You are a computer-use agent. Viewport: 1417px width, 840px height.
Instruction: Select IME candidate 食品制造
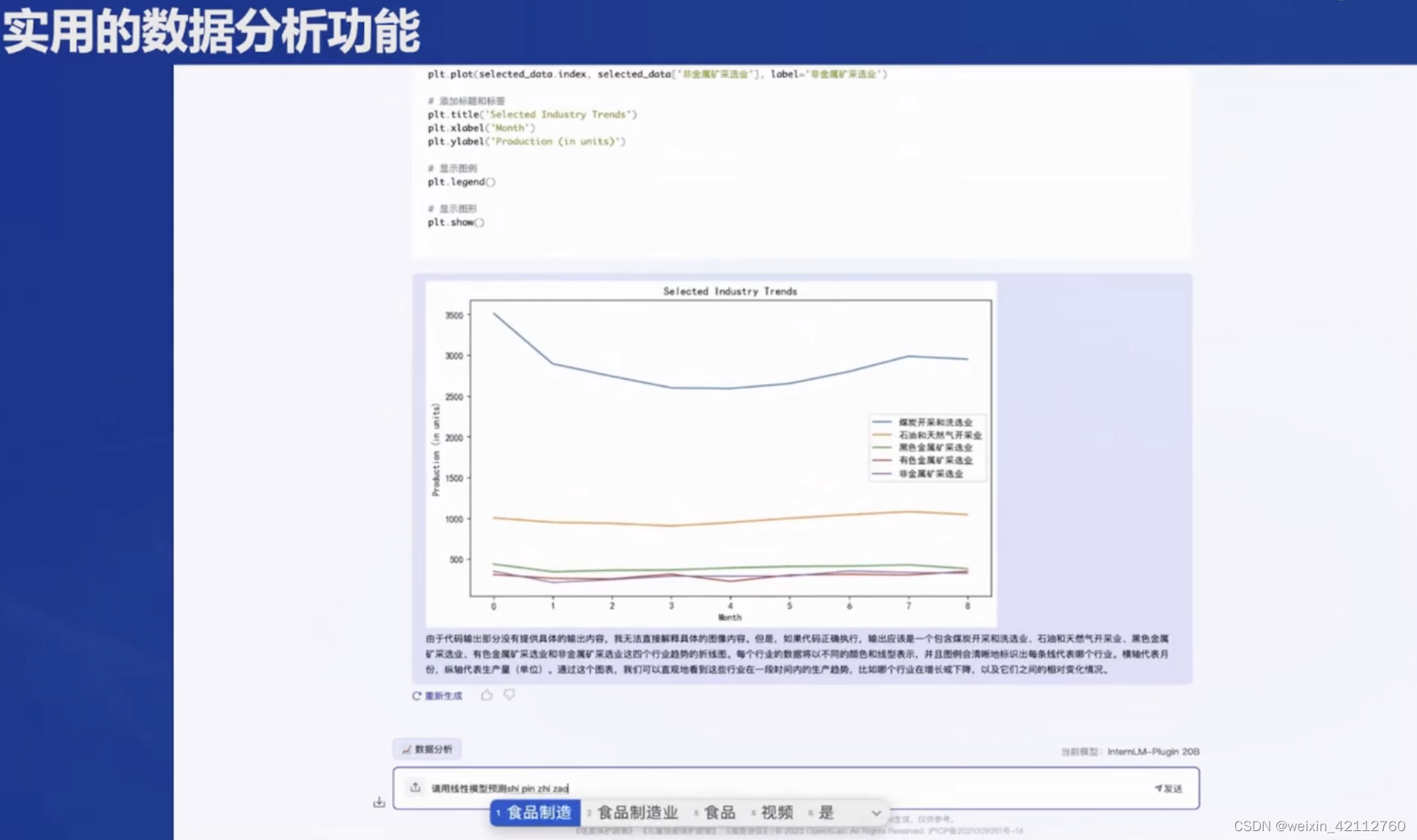(535, 813)
